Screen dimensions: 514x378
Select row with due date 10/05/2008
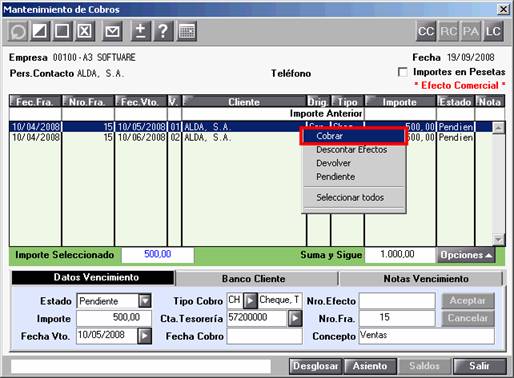(x=250, y=127)
